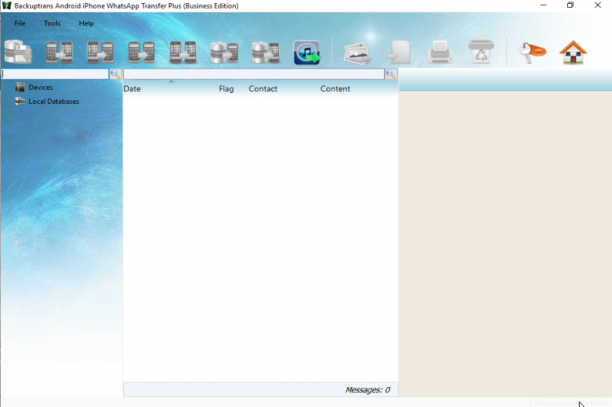Restore down the Backuptrans window
Viewport: 612px width, 407px height.
570,5
